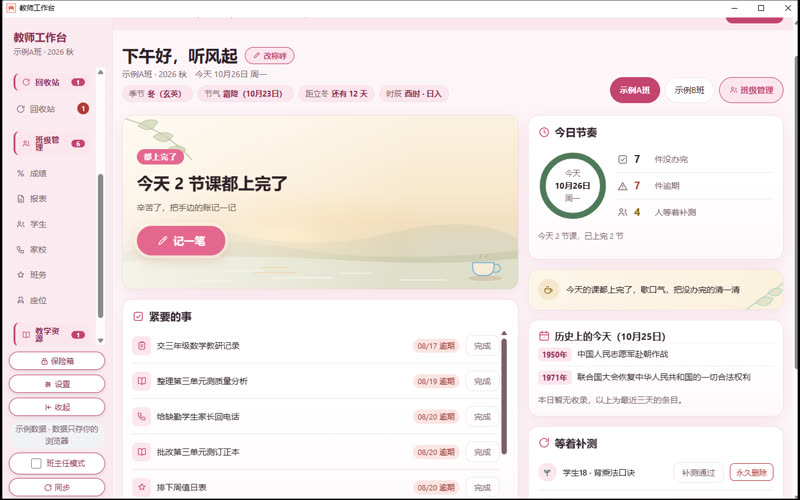
Task: Click the 记一笔 button
Action: 181,241
